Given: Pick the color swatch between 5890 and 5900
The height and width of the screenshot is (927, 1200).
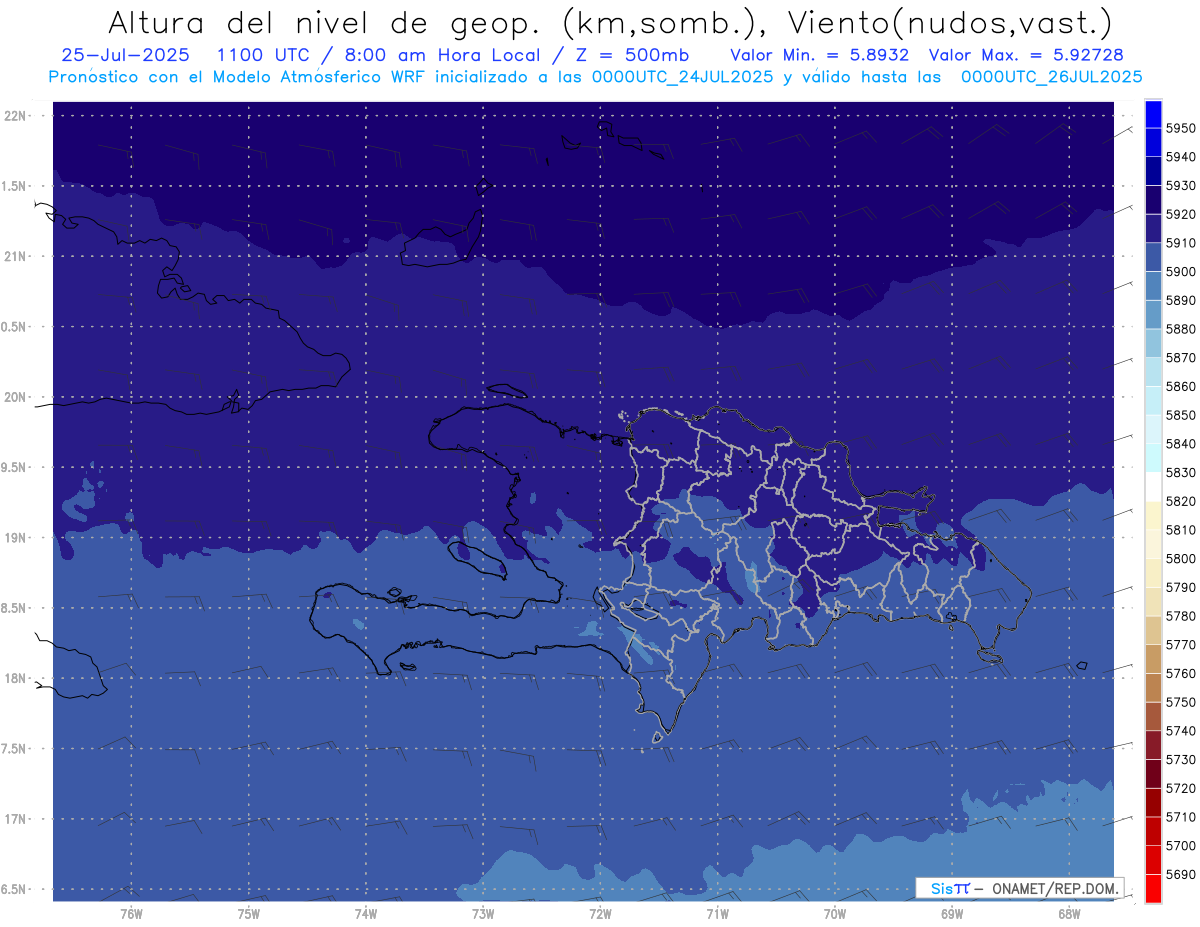Looking at the screenshot, I should [1153, 286].
